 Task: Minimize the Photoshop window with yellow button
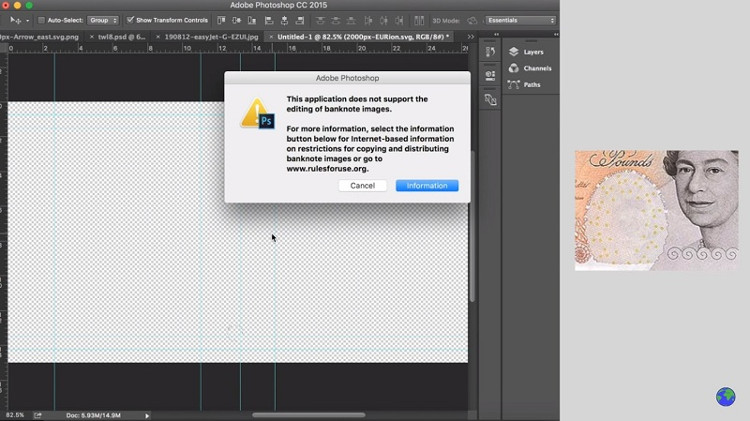tap(17, 5)
